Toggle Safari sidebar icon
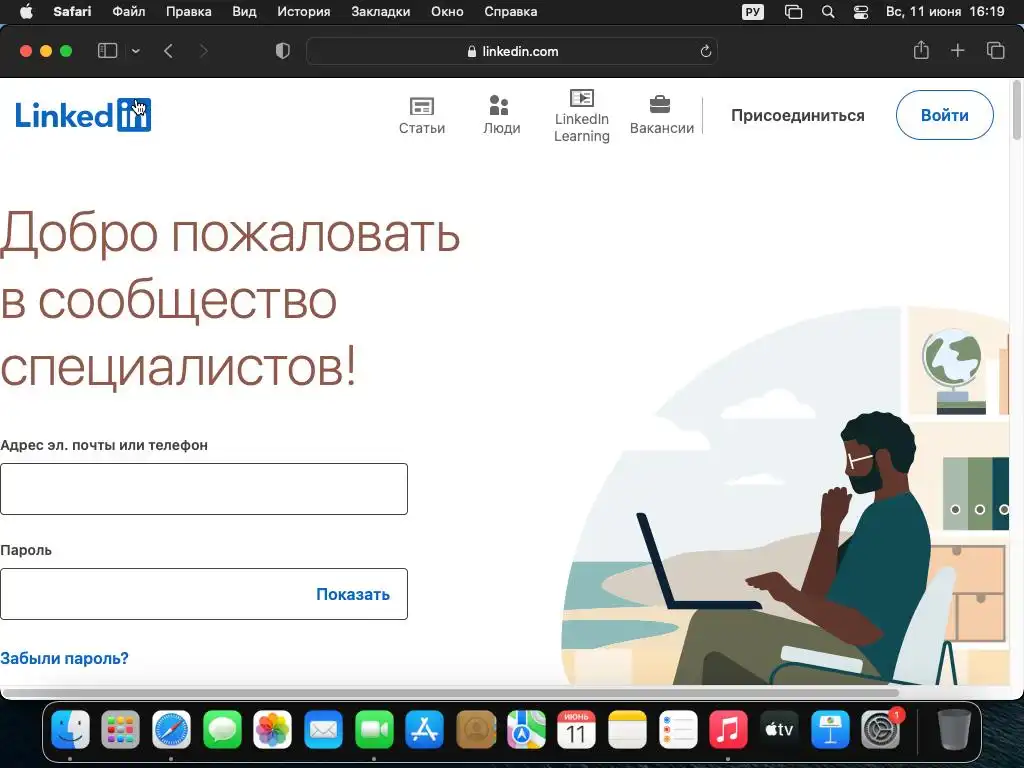 coord(107,51)
